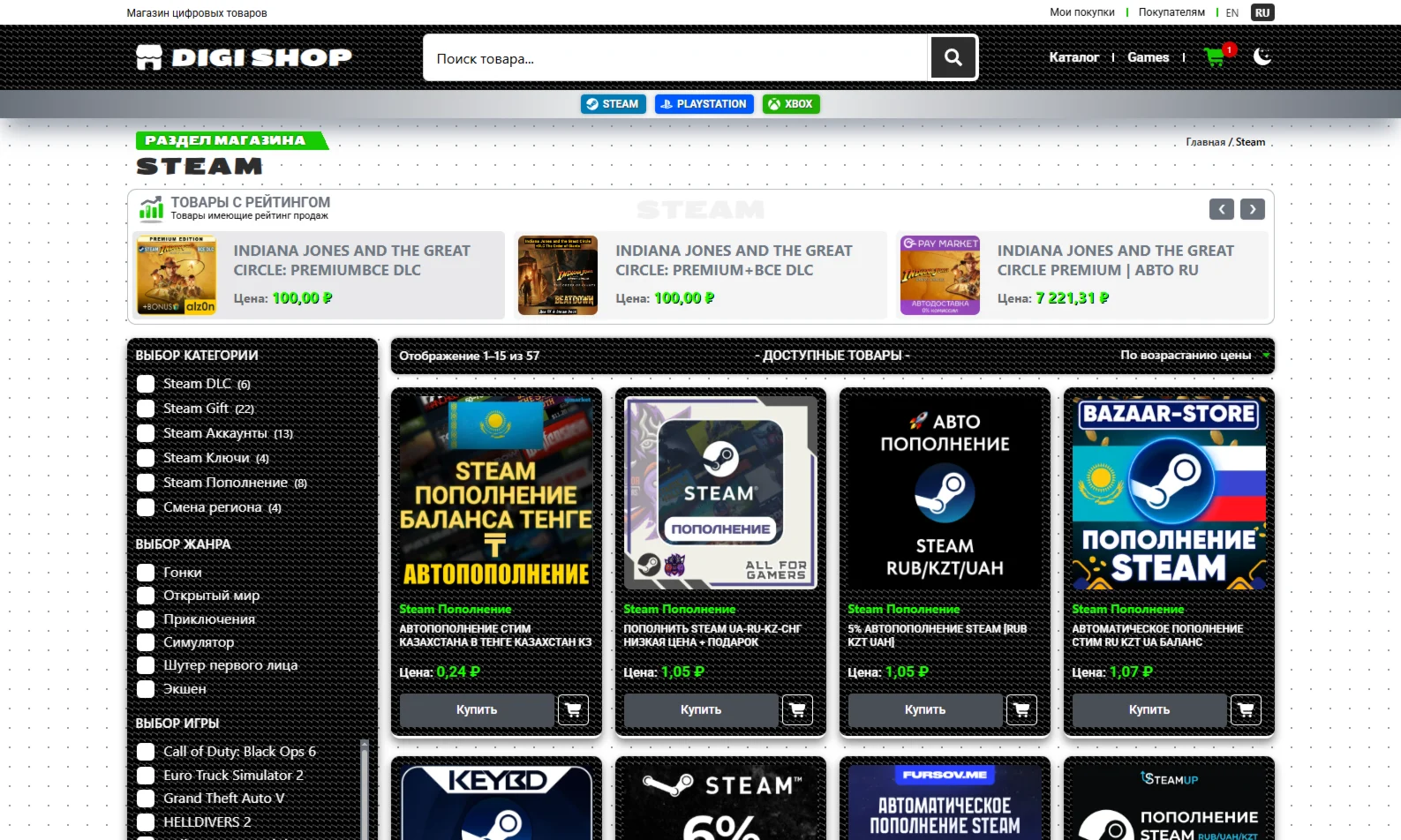Check the Steam Пополнение category

pos(146,483)
